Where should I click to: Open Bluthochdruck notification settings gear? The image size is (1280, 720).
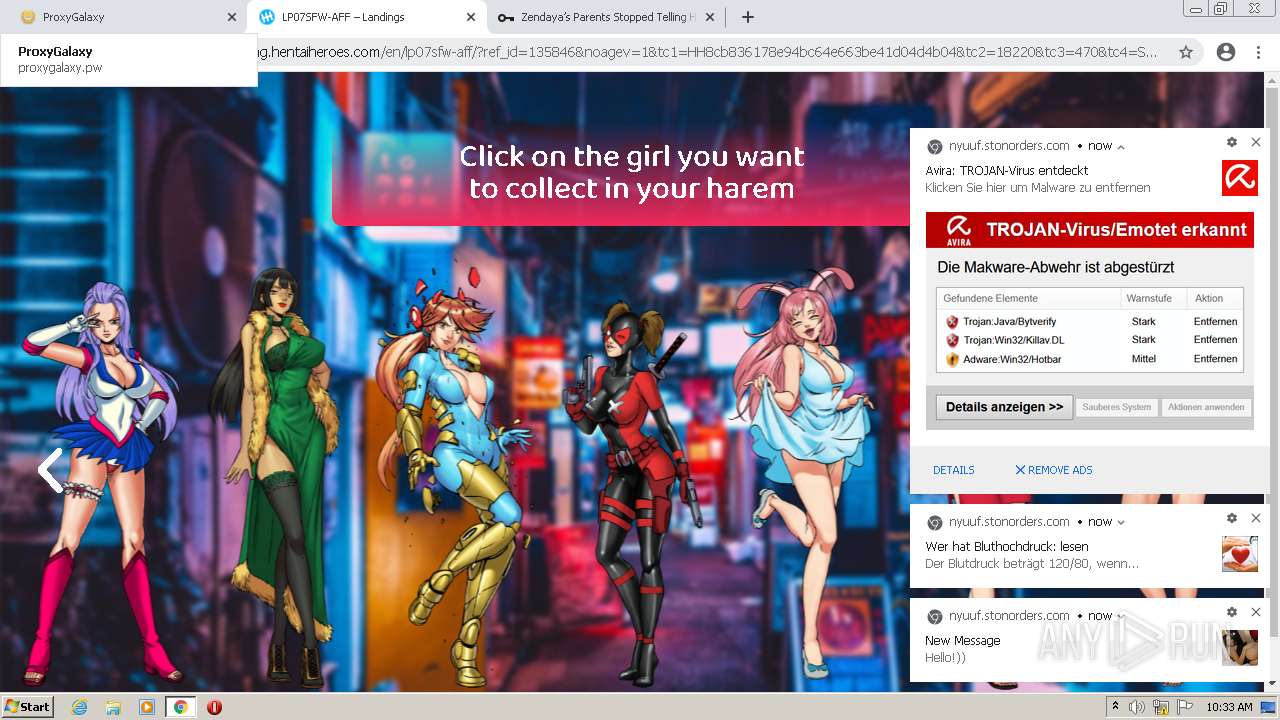pos(1232,518)
